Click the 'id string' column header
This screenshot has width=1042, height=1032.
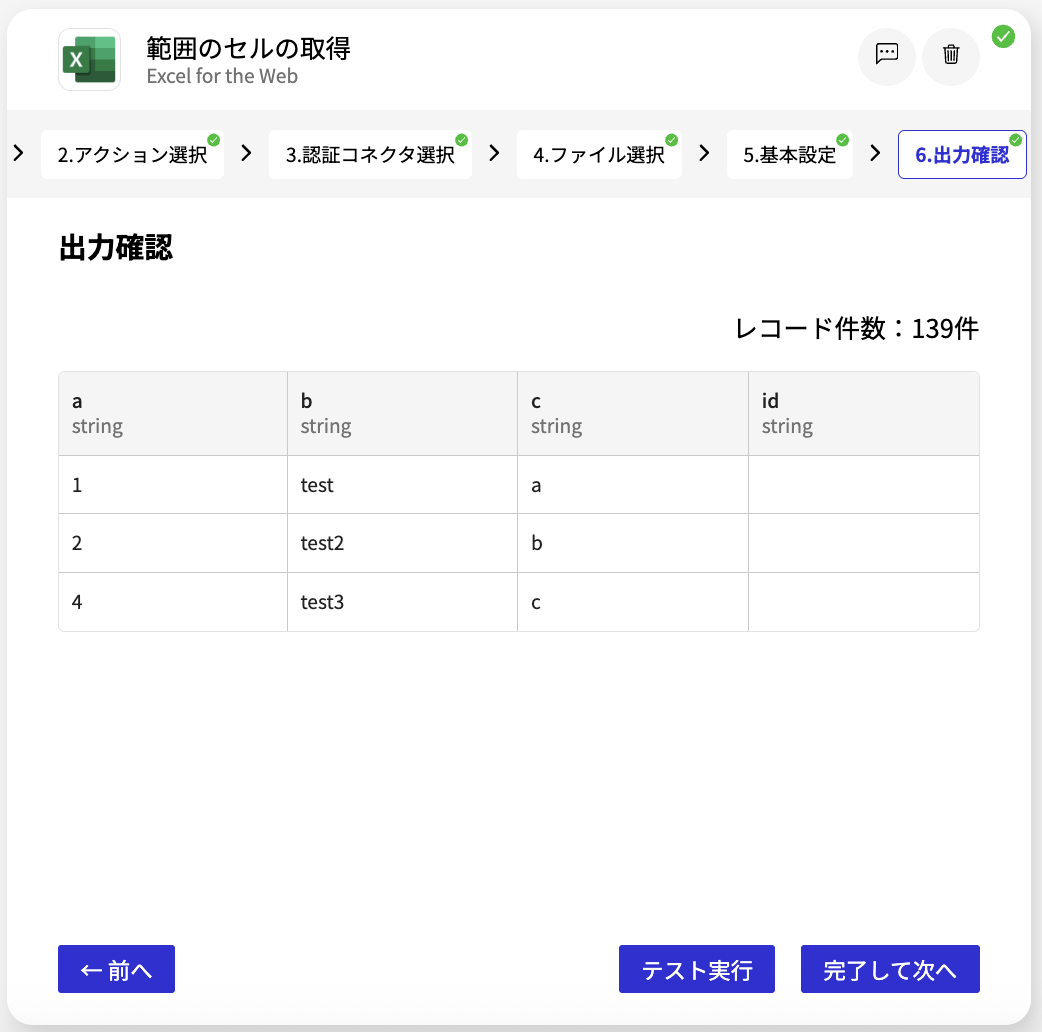(863, 413)
